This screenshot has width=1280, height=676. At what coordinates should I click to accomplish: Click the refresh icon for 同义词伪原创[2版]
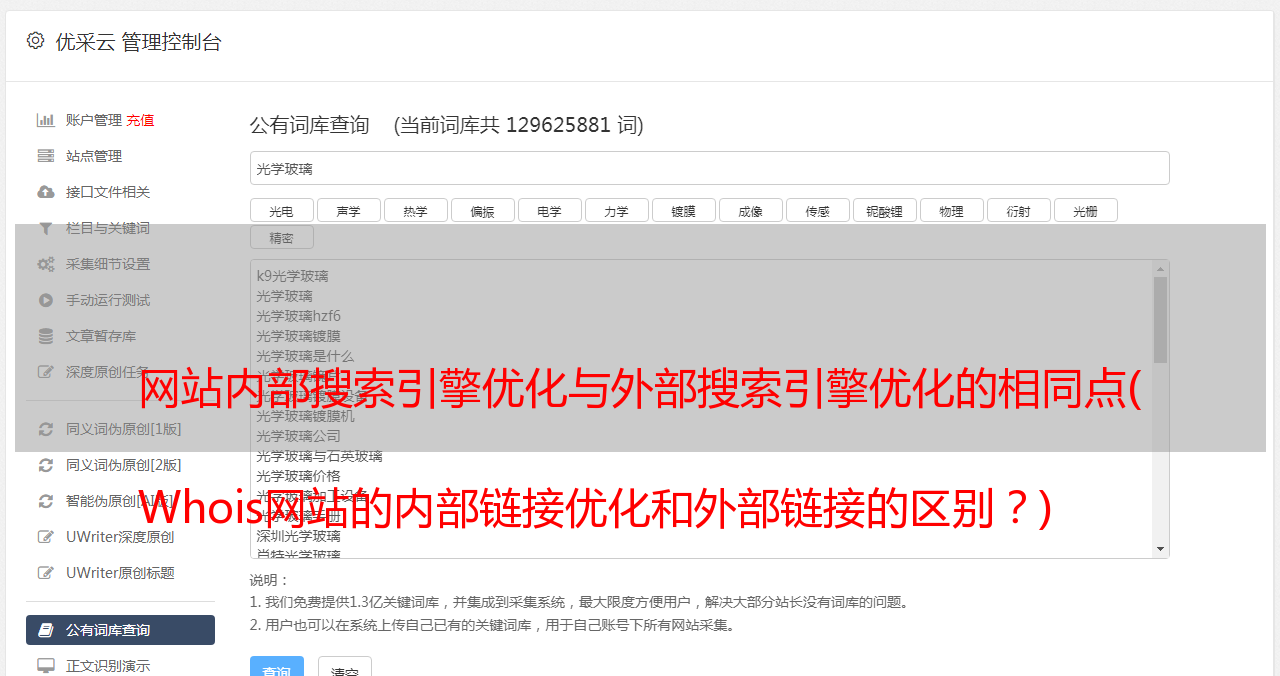[x=46, y=465]
